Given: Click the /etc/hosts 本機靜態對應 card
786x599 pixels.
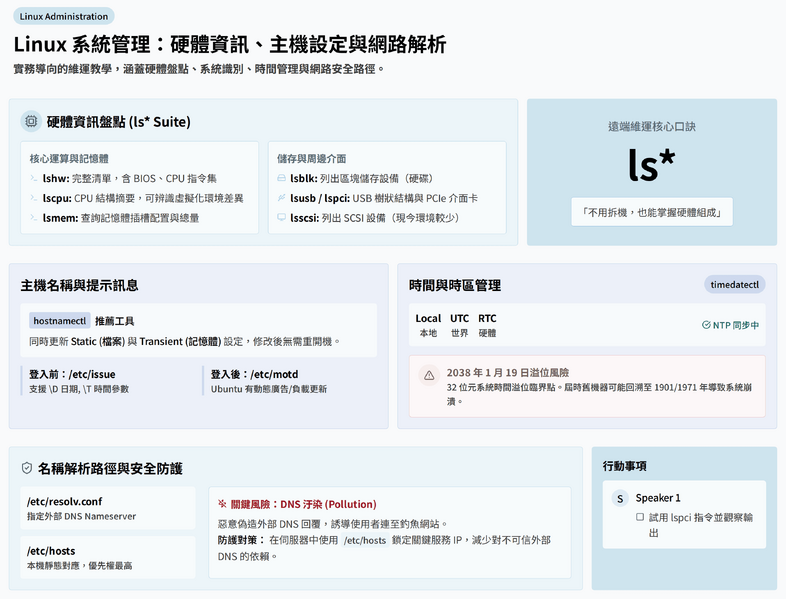Looking at the screenshot, I should coord(108,557).
